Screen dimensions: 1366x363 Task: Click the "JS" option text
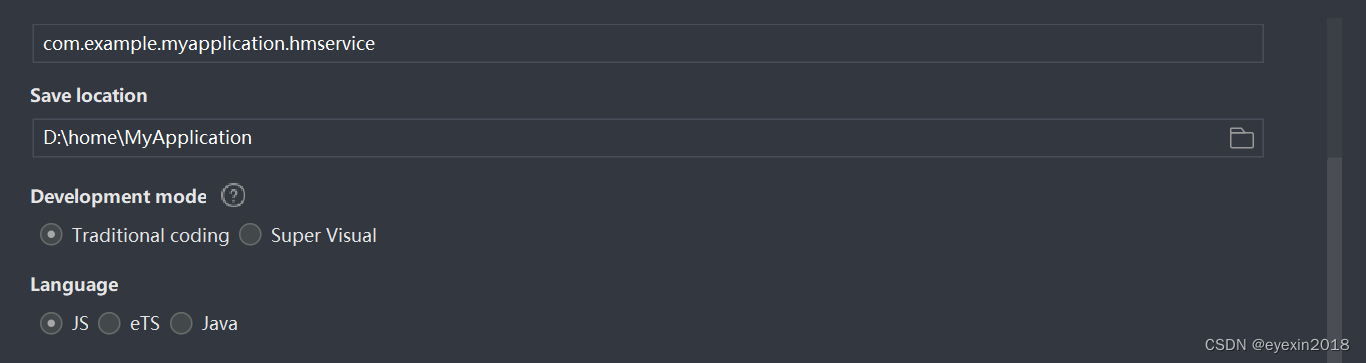80,324
